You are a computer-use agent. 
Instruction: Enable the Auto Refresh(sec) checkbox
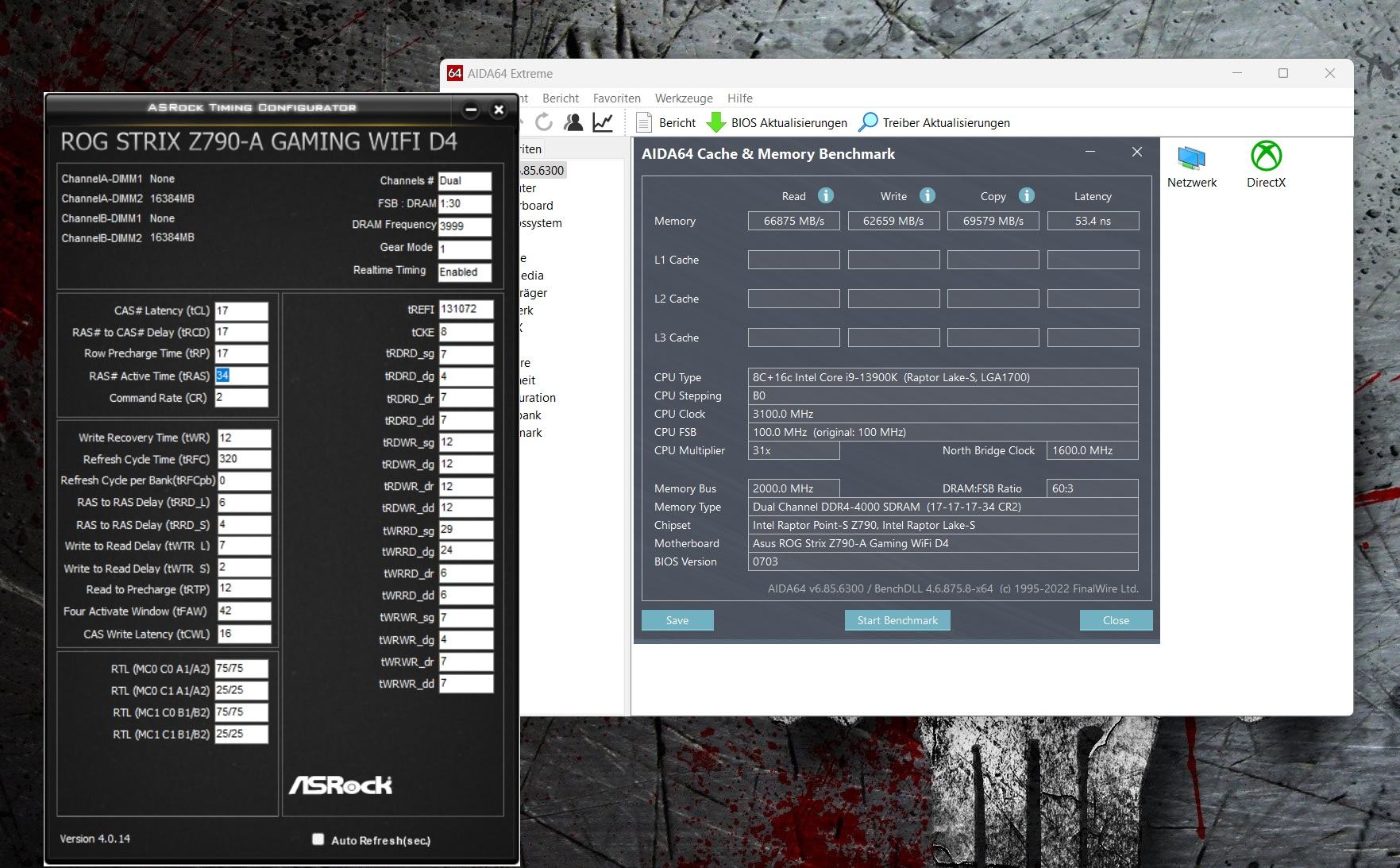318,839
